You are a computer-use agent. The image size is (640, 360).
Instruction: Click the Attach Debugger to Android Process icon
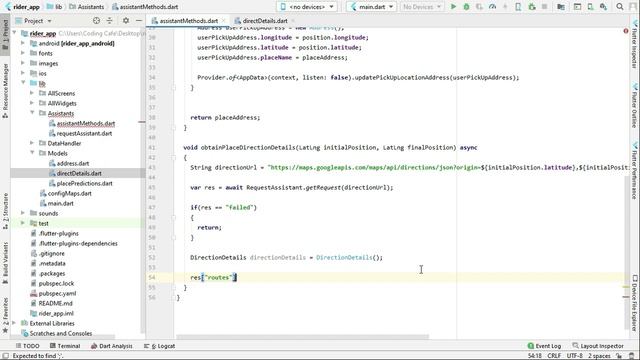point(531,7)
